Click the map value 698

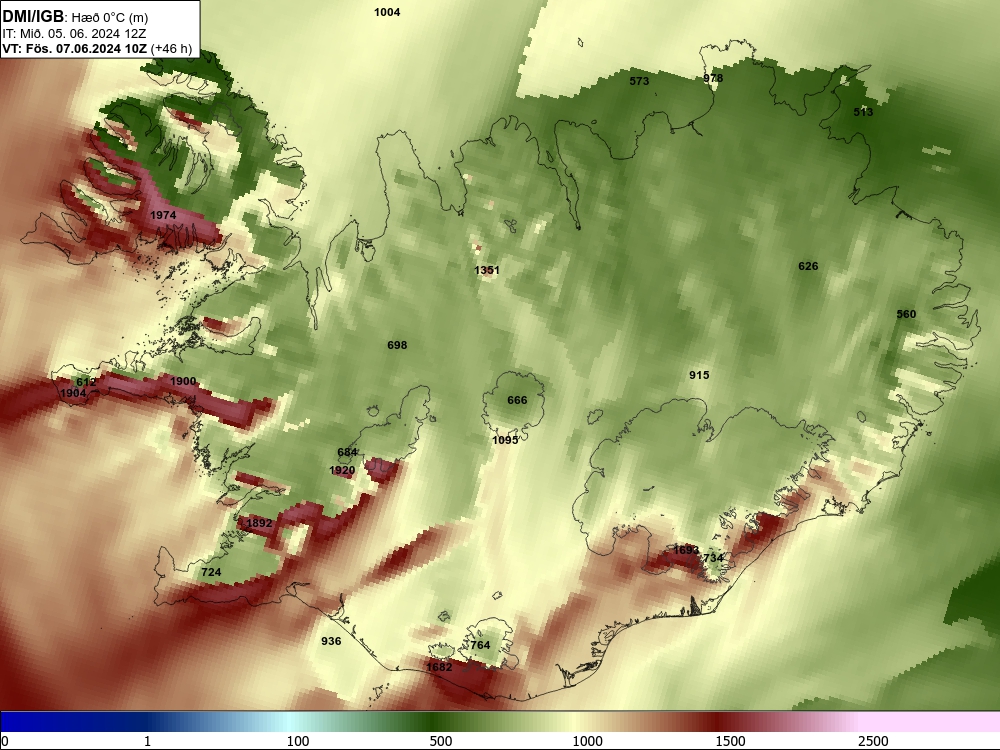[397, 345]
